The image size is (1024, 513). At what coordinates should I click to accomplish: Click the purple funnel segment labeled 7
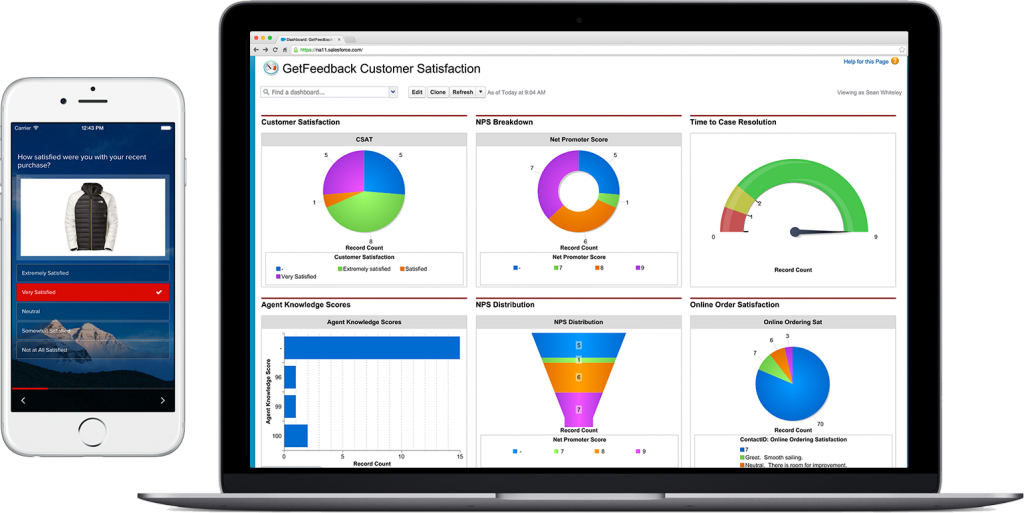pyautogui.click(x=579, y=409)
